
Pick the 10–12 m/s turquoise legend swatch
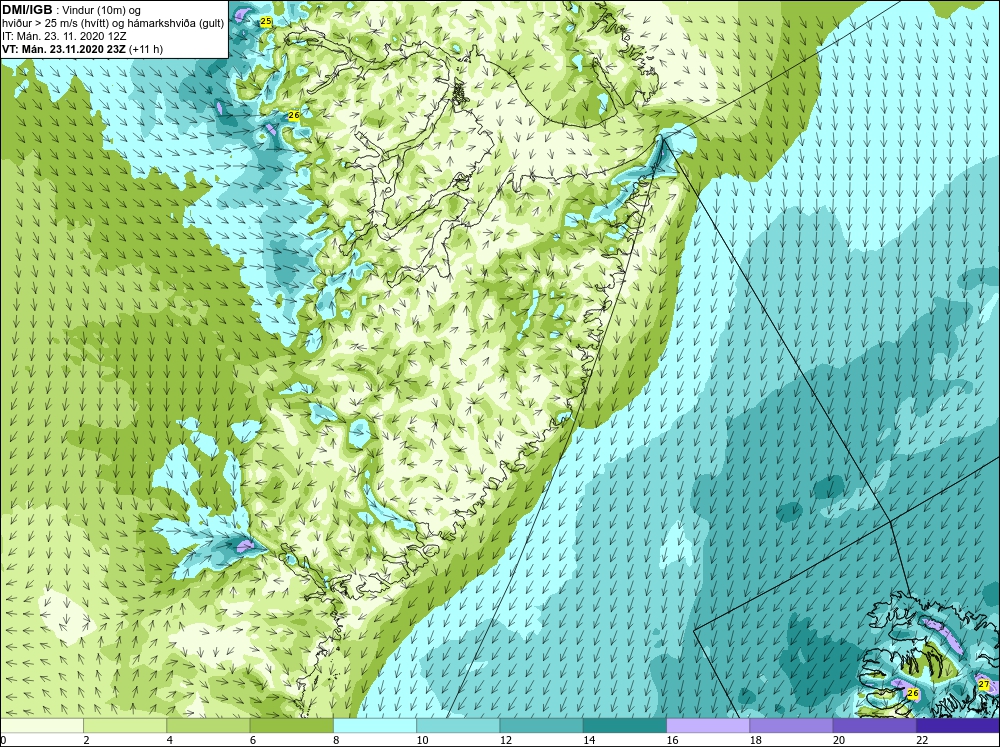(x=458, y=726)
